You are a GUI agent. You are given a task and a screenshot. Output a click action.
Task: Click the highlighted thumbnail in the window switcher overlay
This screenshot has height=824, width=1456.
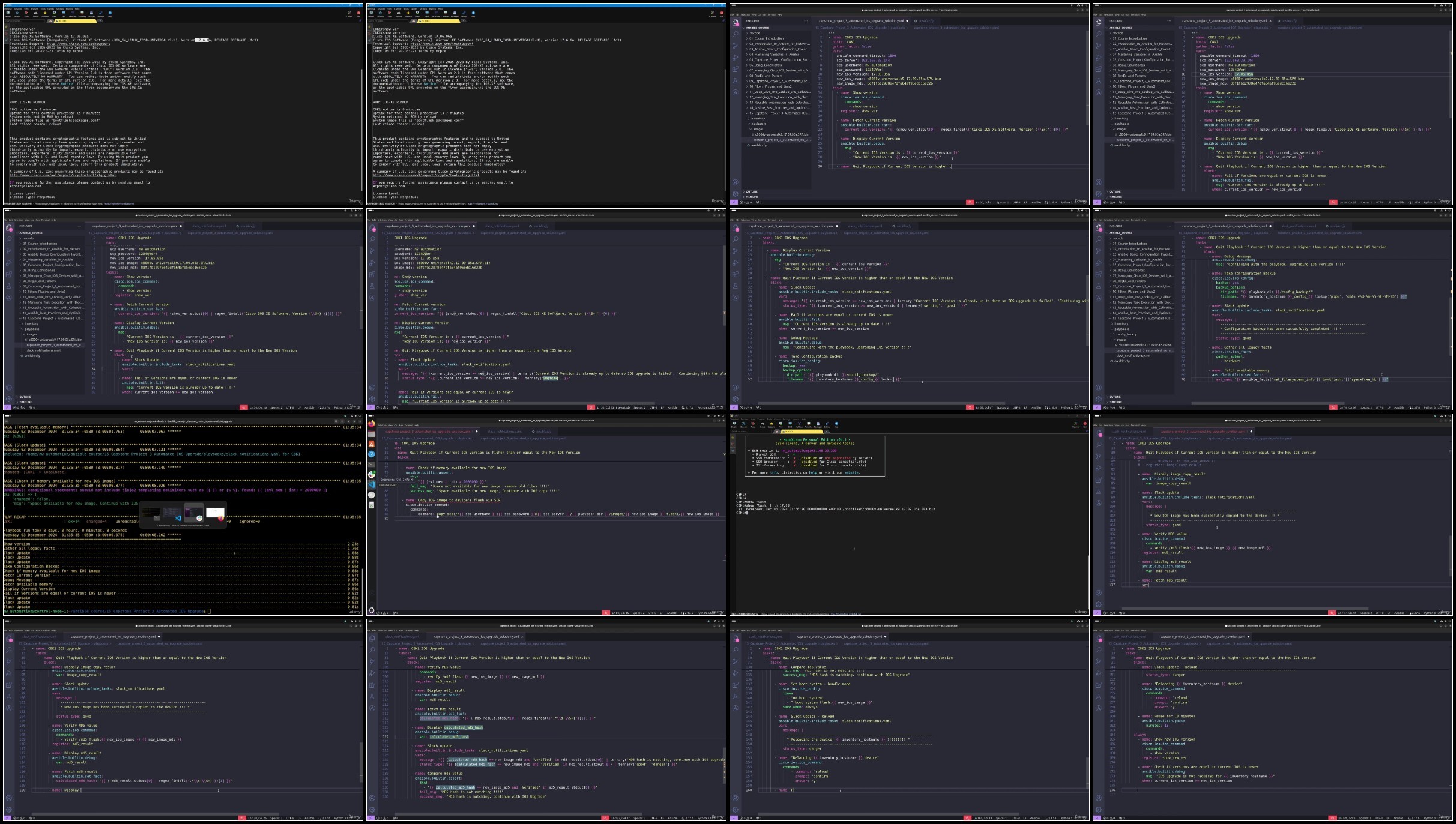pos(194,513)
